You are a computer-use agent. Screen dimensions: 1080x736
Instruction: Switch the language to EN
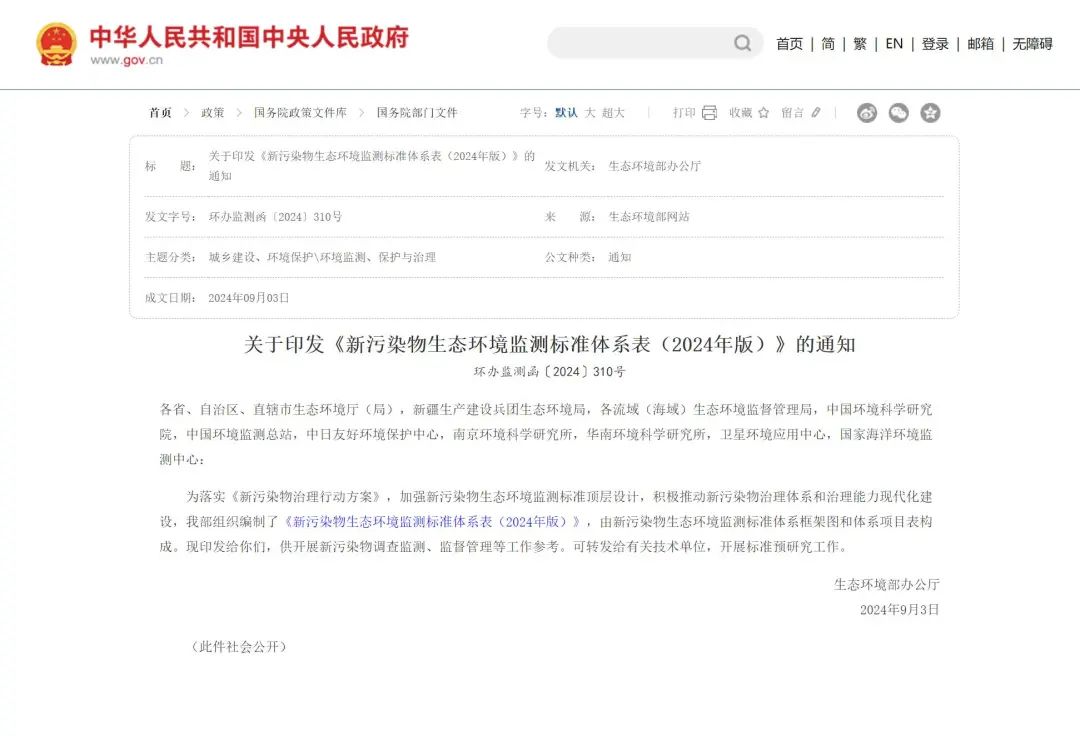894,44
